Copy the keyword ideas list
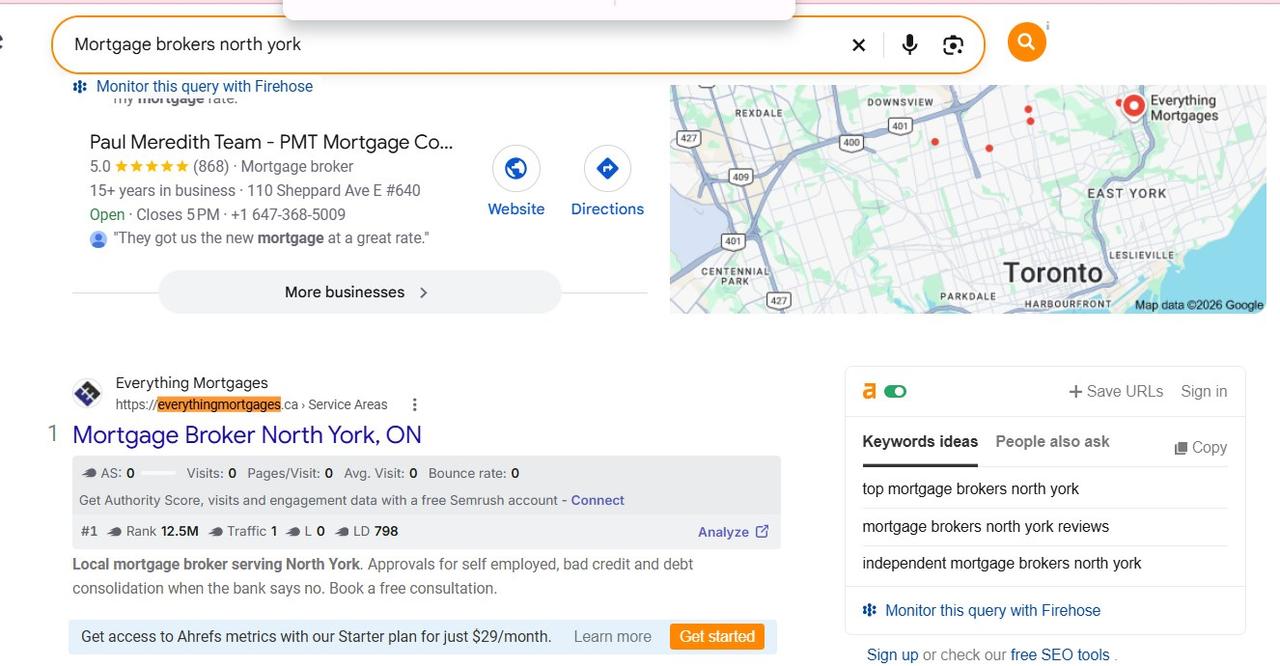 point(1200,448)
